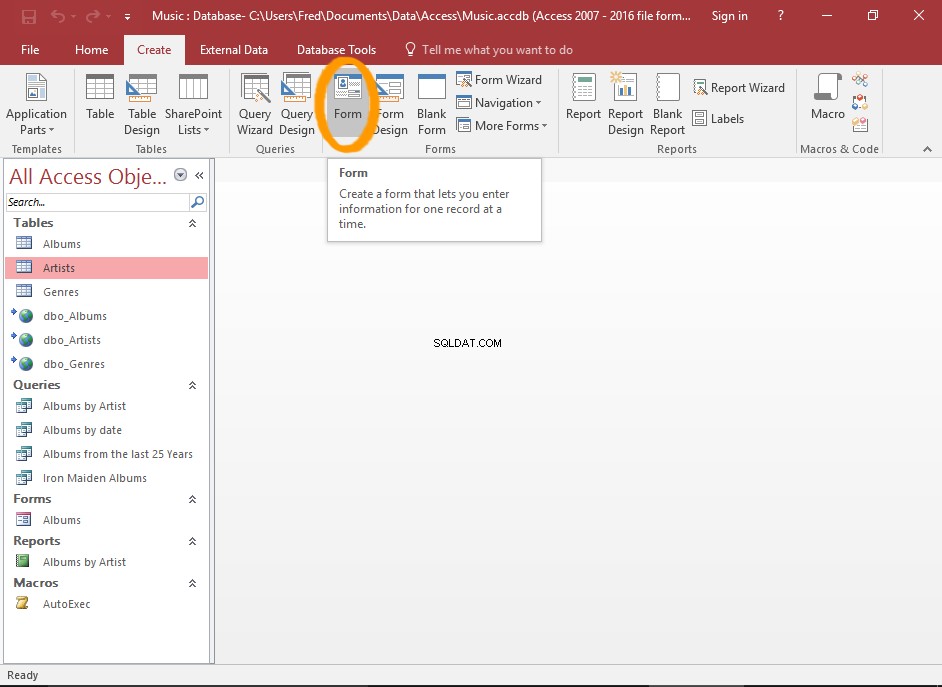Collapse the Forms group
The height and width of the screenshot is (687, 942).
pyautogui.click(x=192, y=500)
